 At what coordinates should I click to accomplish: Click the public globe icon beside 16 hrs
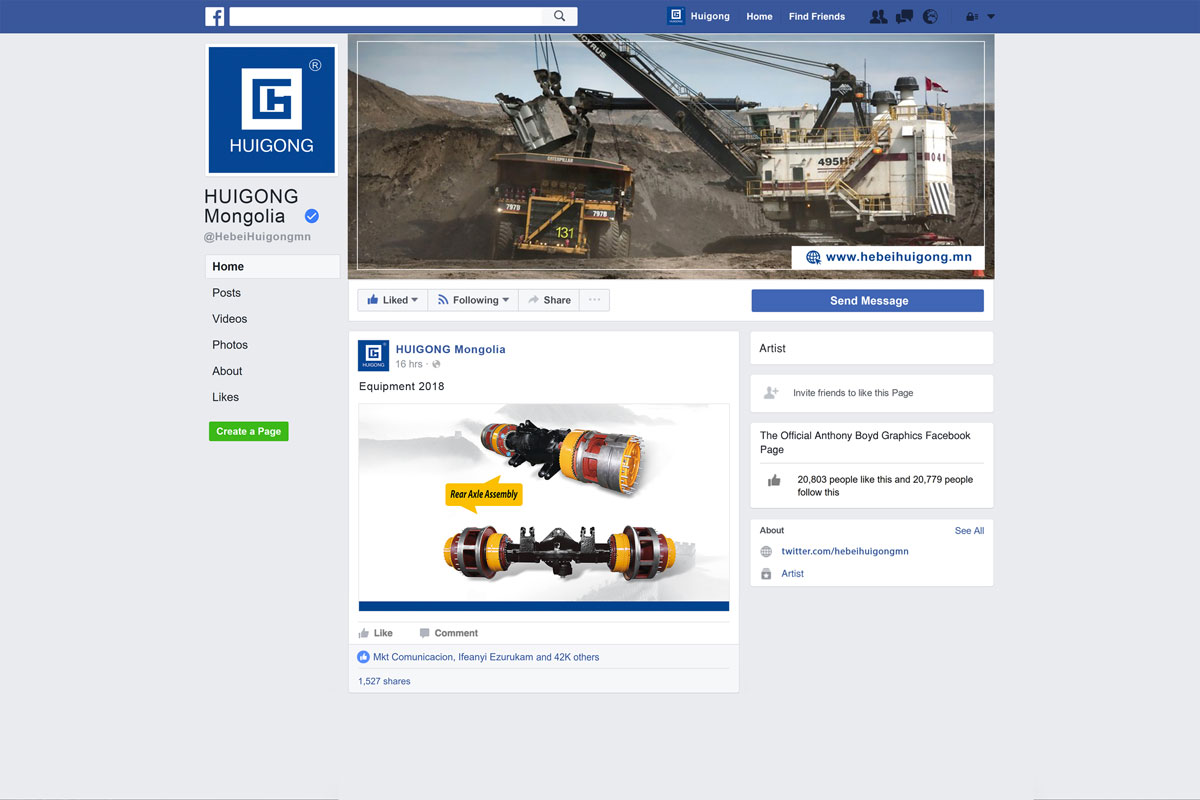pos(436,364)
